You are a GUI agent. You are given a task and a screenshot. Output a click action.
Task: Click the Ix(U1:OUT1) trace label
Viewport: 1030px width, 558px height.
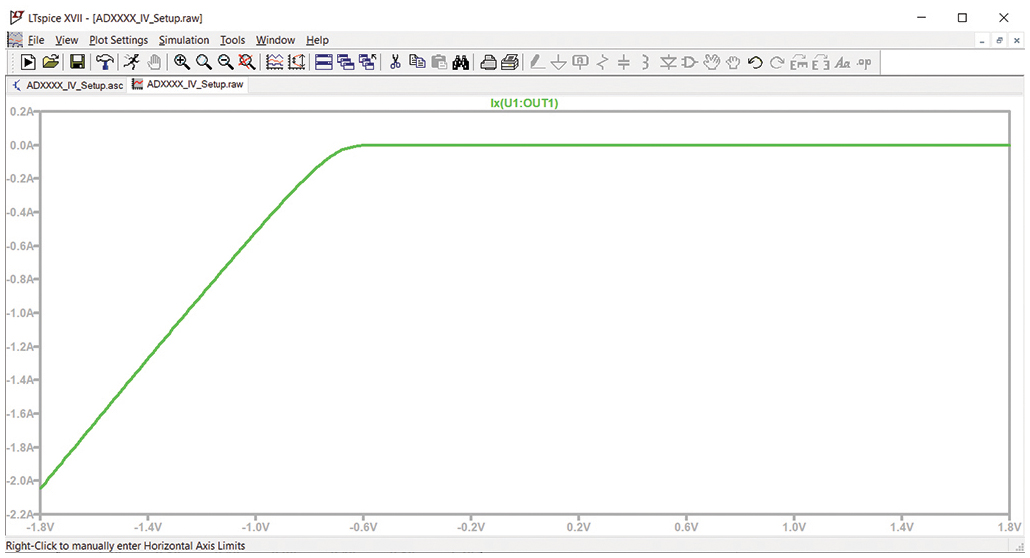(523, 102)
